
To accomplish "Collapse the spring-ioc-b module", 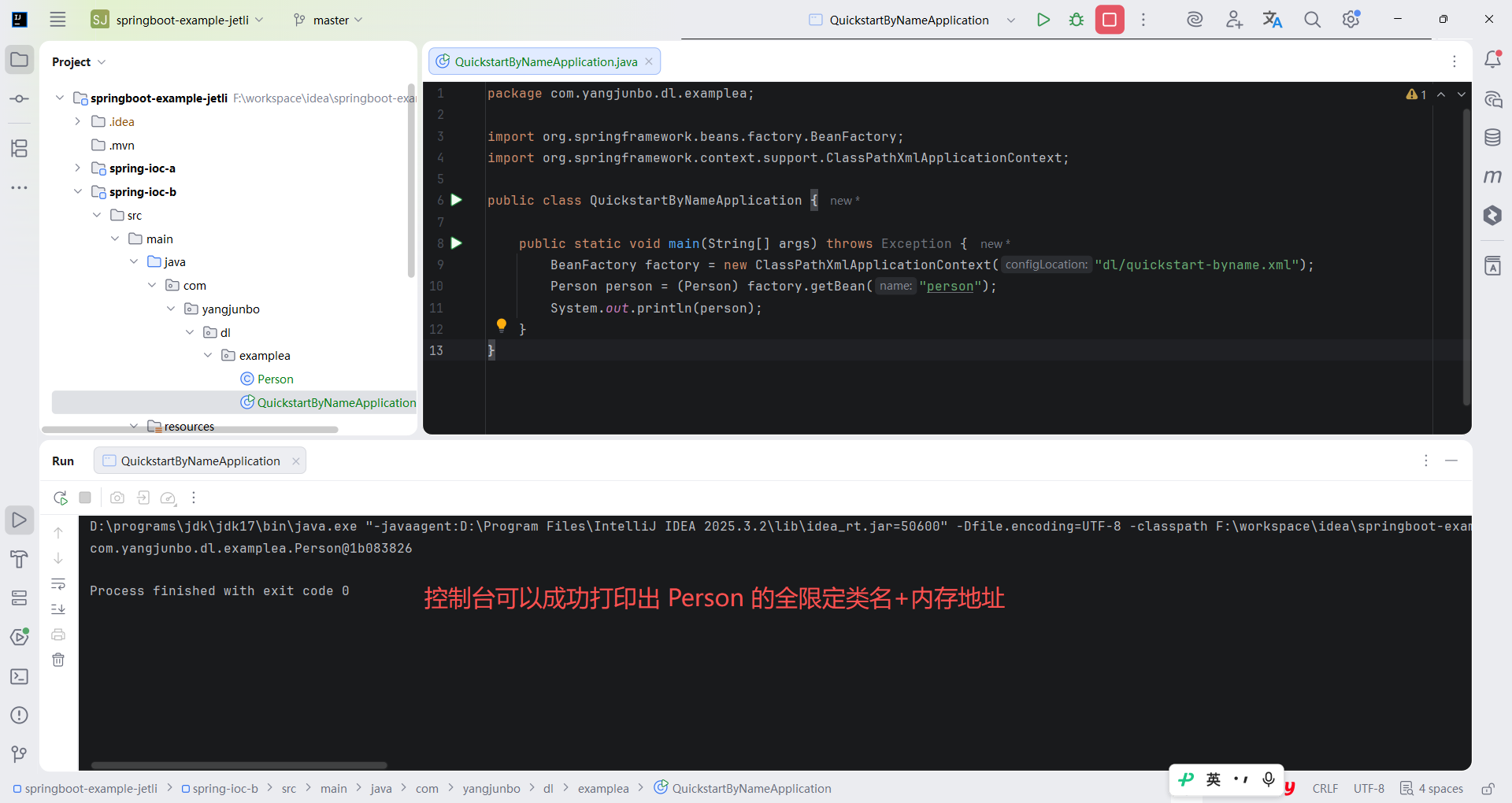I will 77,191.
